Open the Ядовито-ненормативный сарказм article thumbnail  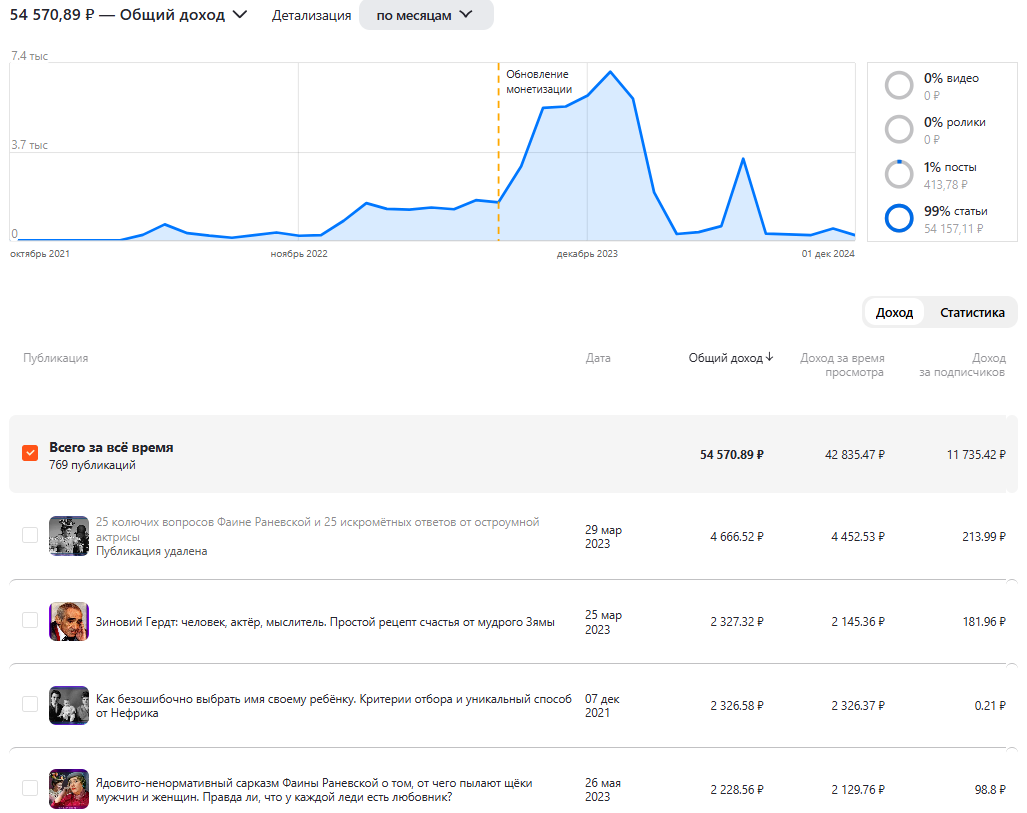click(x=69, y=789)
